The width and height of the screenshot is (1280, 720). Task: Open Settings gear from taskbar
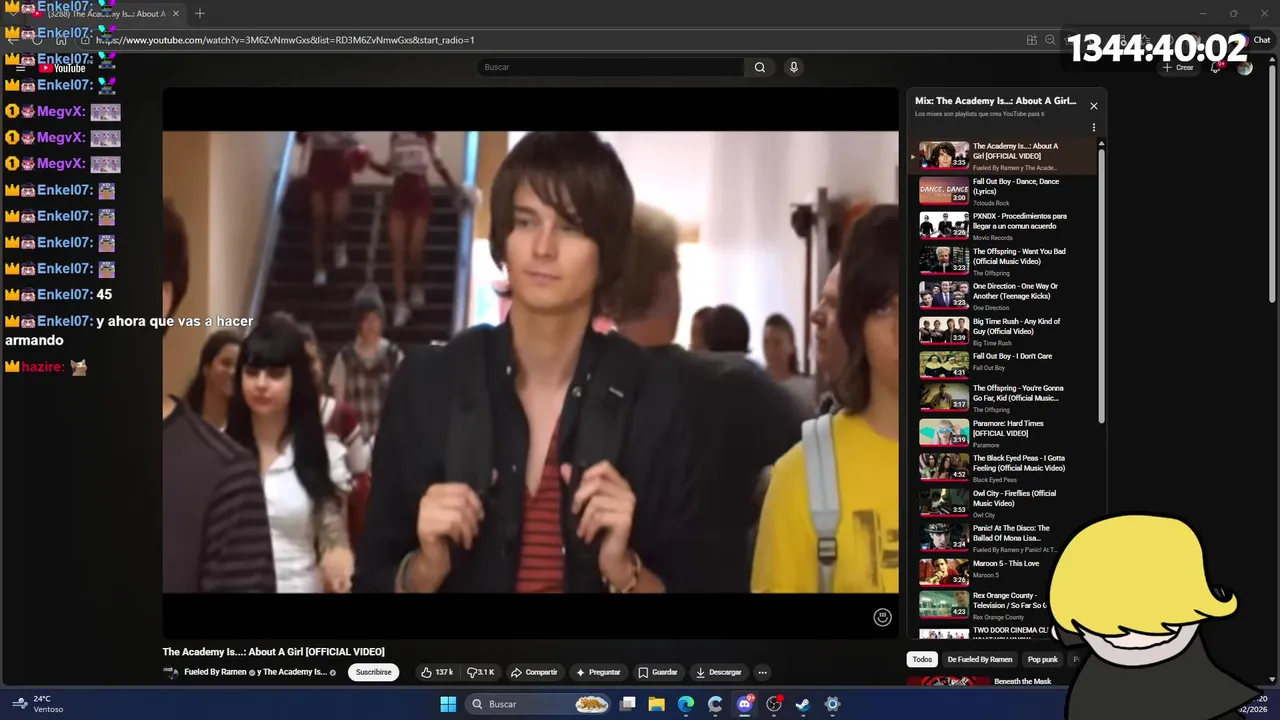click(x=832, y=704)
